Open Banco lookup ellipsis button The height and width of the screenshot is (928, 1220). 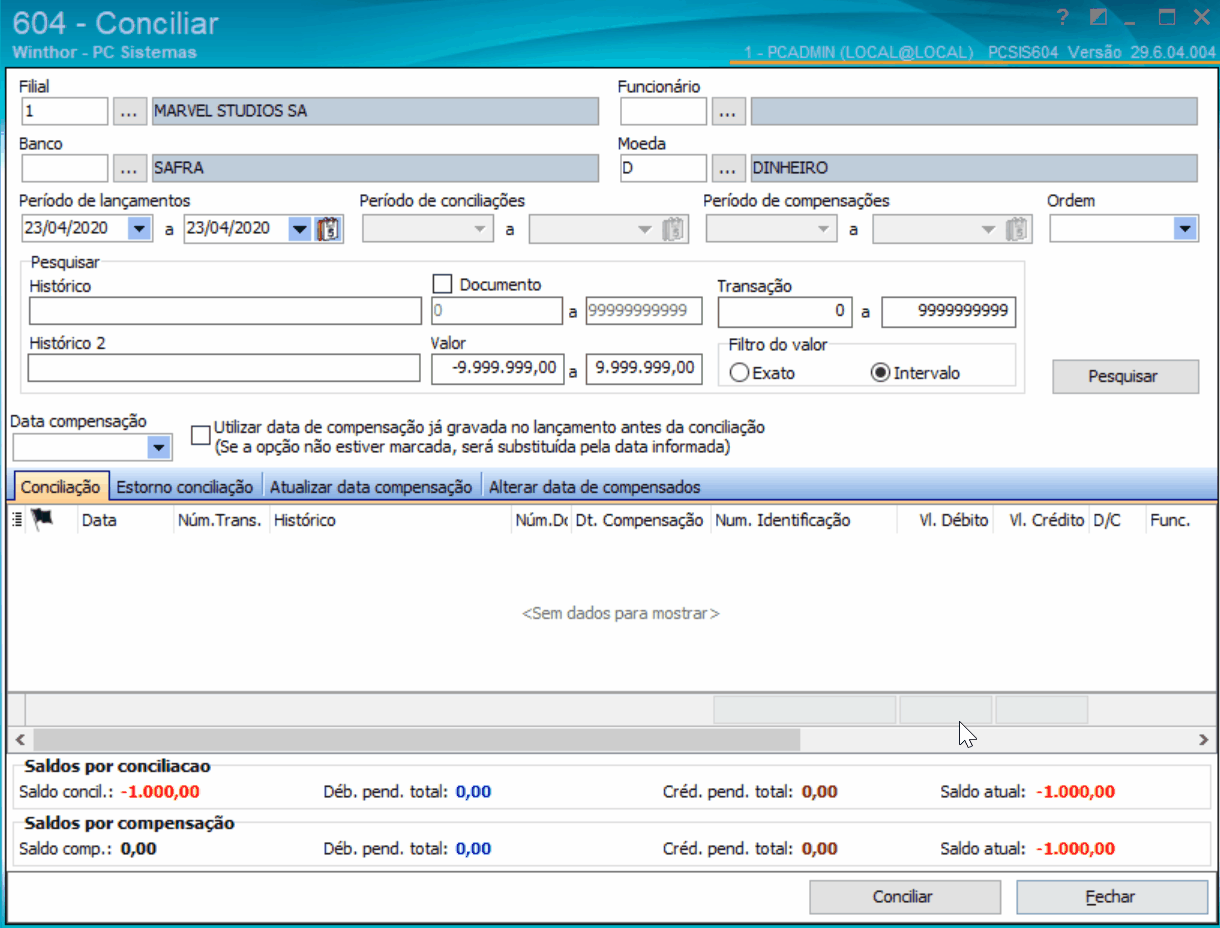coord(129,168)
